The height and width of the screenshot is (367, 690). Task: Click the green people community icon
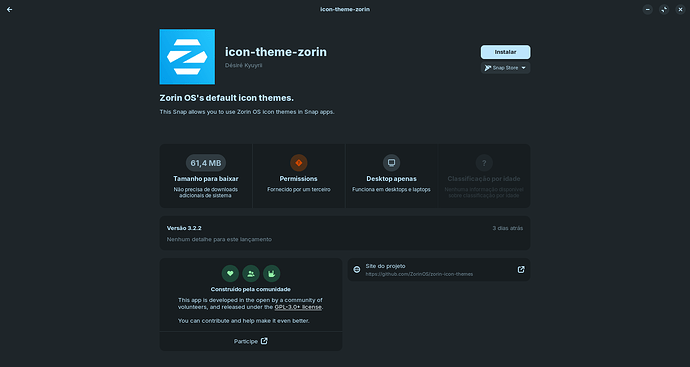pyautogui.click(x=251, y=274)
